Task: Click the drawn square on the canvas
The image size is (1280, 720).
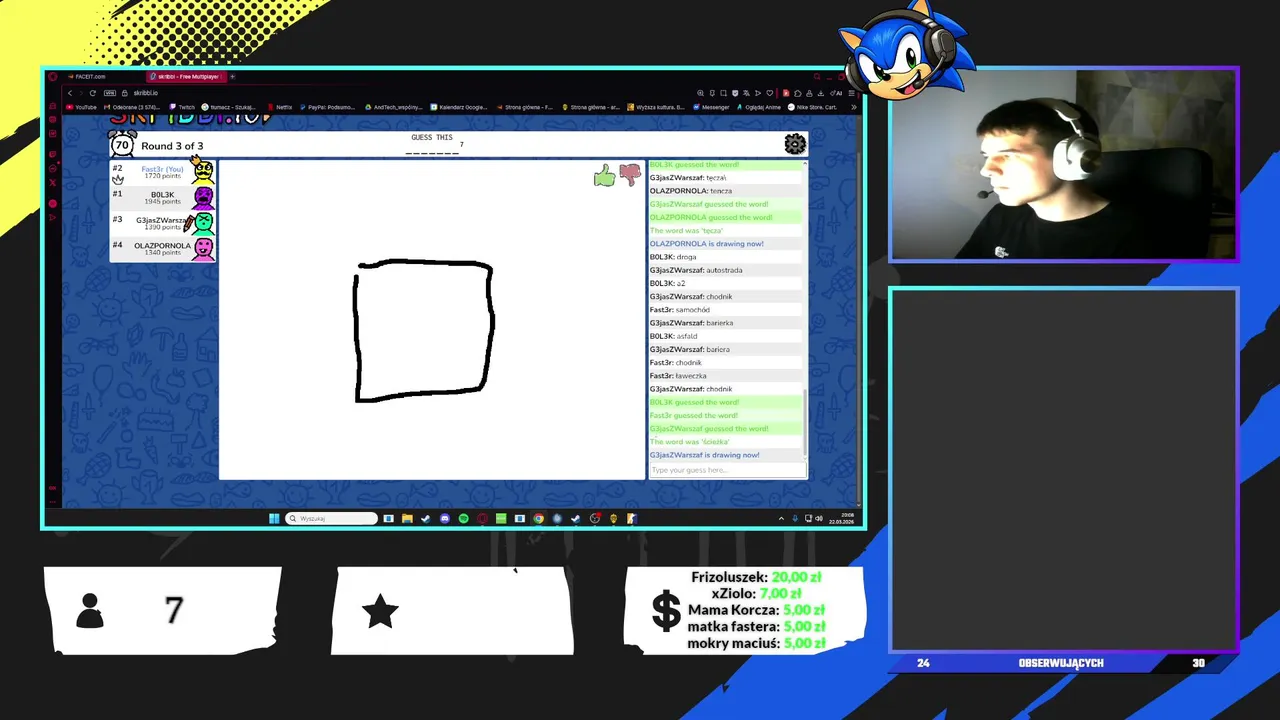Action: point(423,331)
